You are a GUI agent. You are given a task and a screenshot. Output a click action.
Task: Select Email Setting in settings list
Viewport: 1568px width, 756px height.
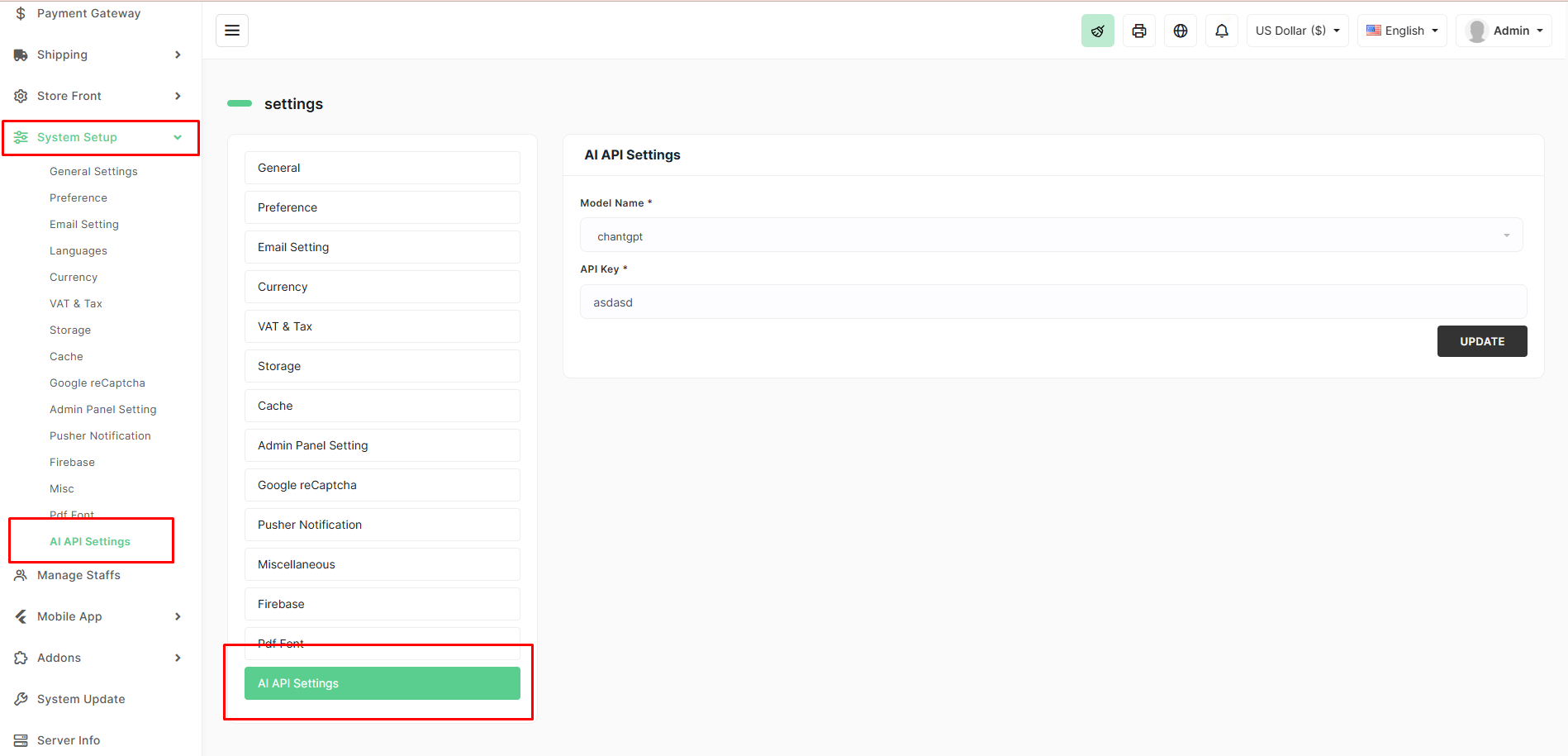pyautogui.click(x=382, y=247)
